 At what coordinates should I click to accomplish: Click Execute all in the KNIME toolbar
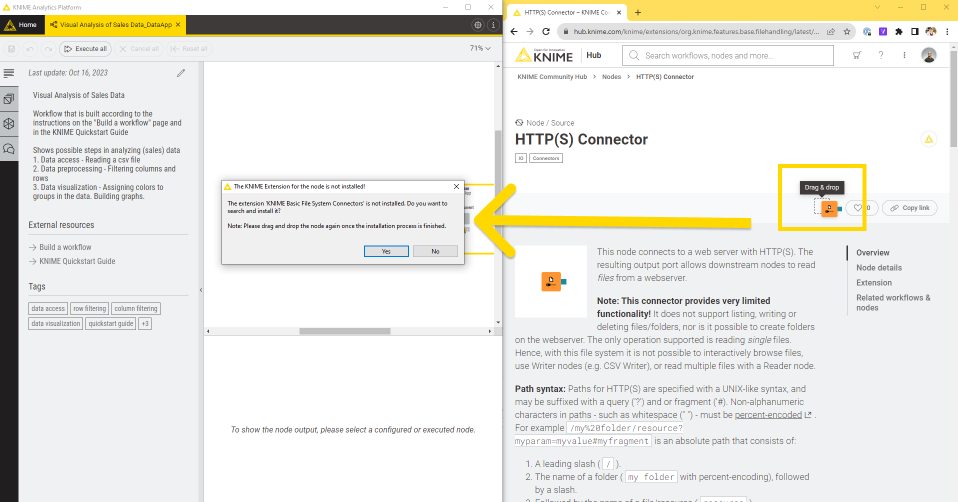(84, 48)
